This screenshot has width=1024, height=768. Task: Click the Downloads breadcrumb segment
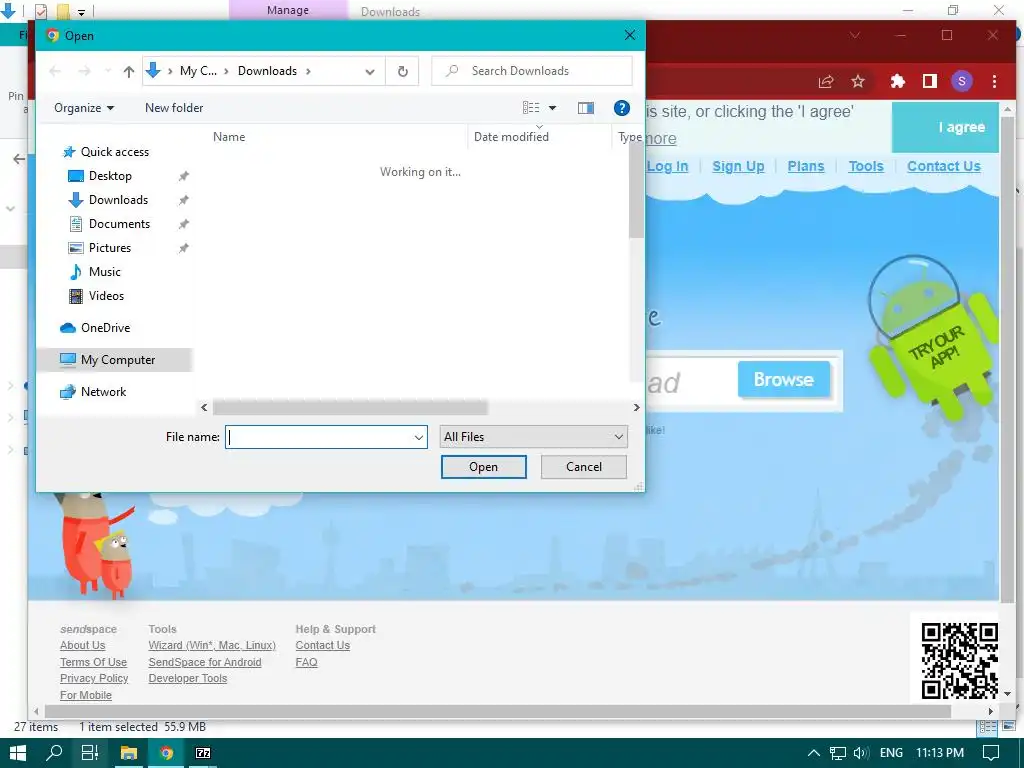pos(267,71)
